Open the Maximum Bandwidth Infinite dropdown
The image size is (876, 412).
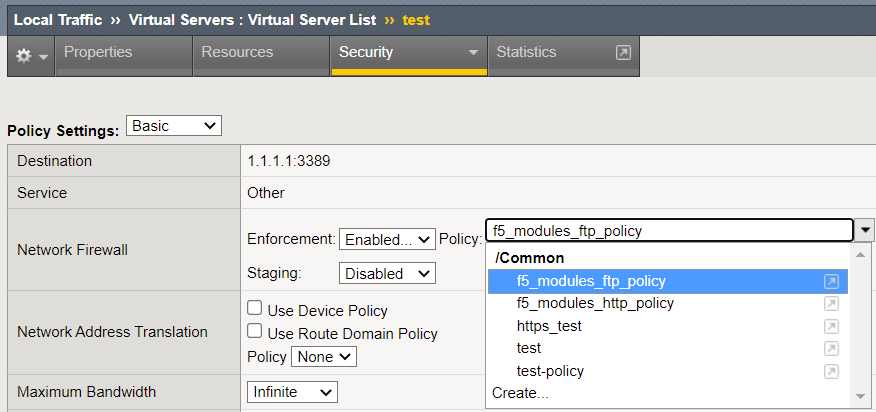tap(292, 392)
